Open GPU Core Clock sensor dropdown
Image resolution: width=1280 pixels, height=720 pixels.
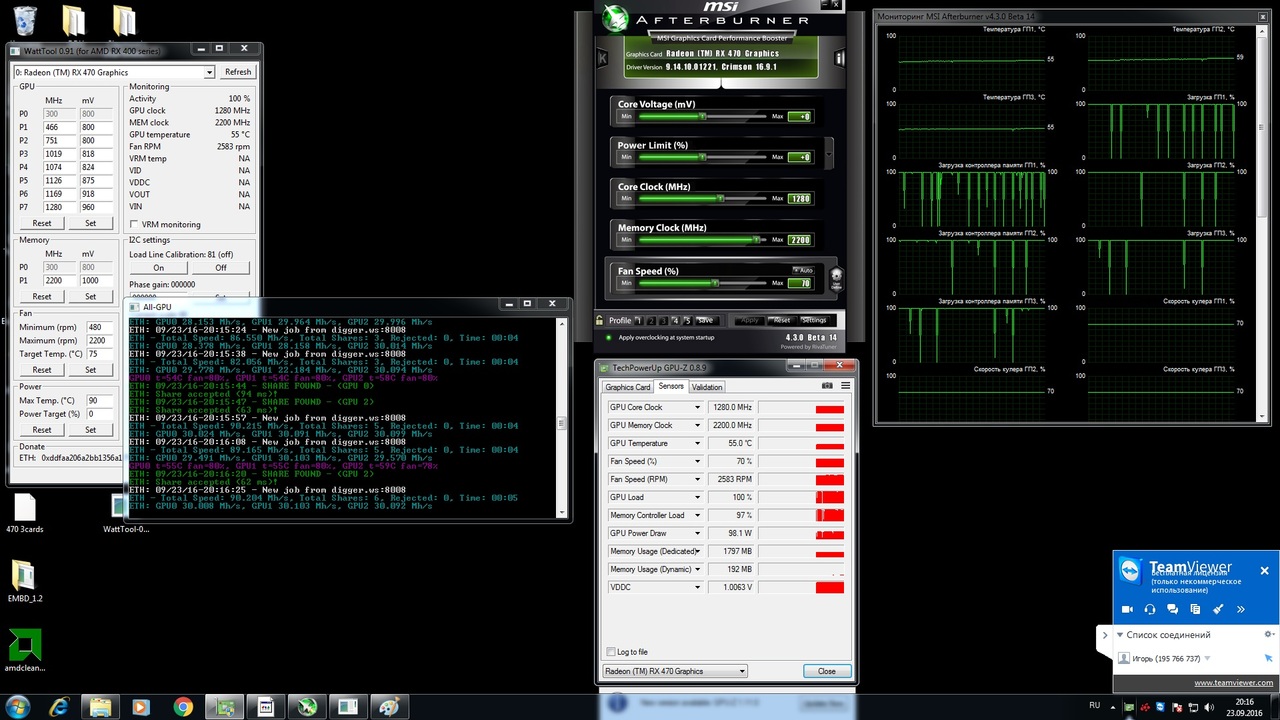tap(697, 407)
